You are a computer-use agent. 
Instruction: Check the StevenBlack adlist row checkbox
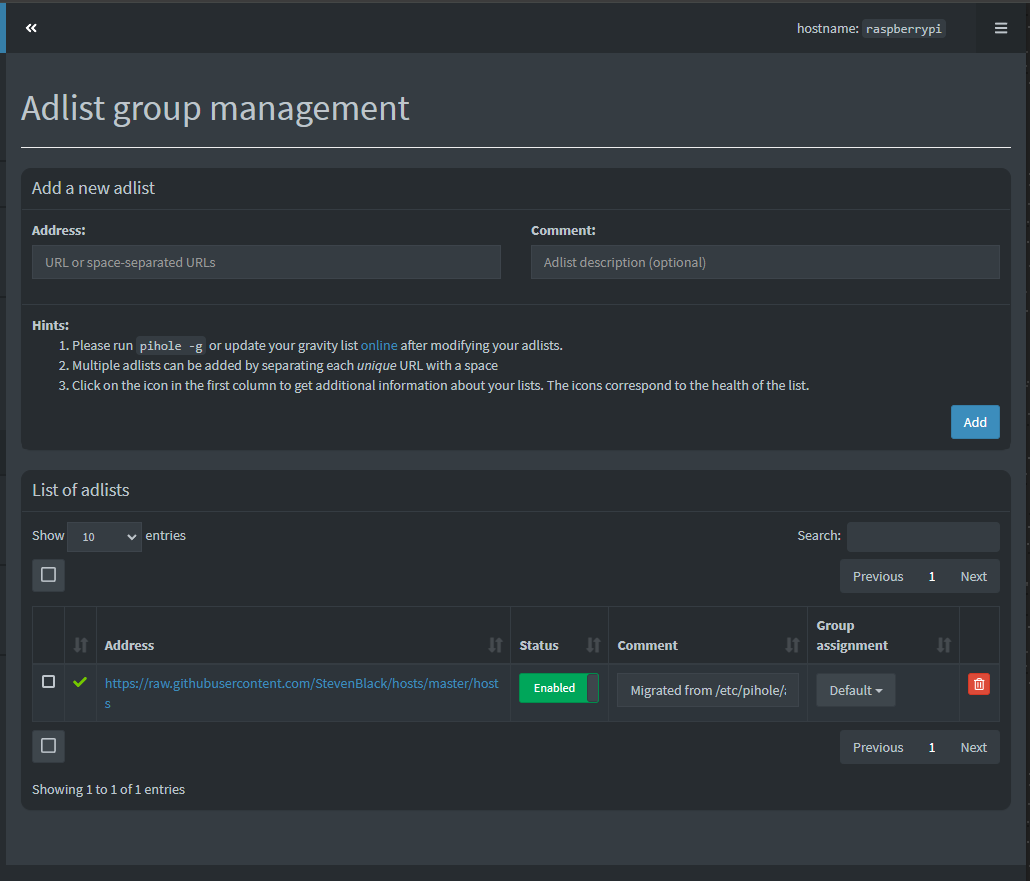[48, 681]
